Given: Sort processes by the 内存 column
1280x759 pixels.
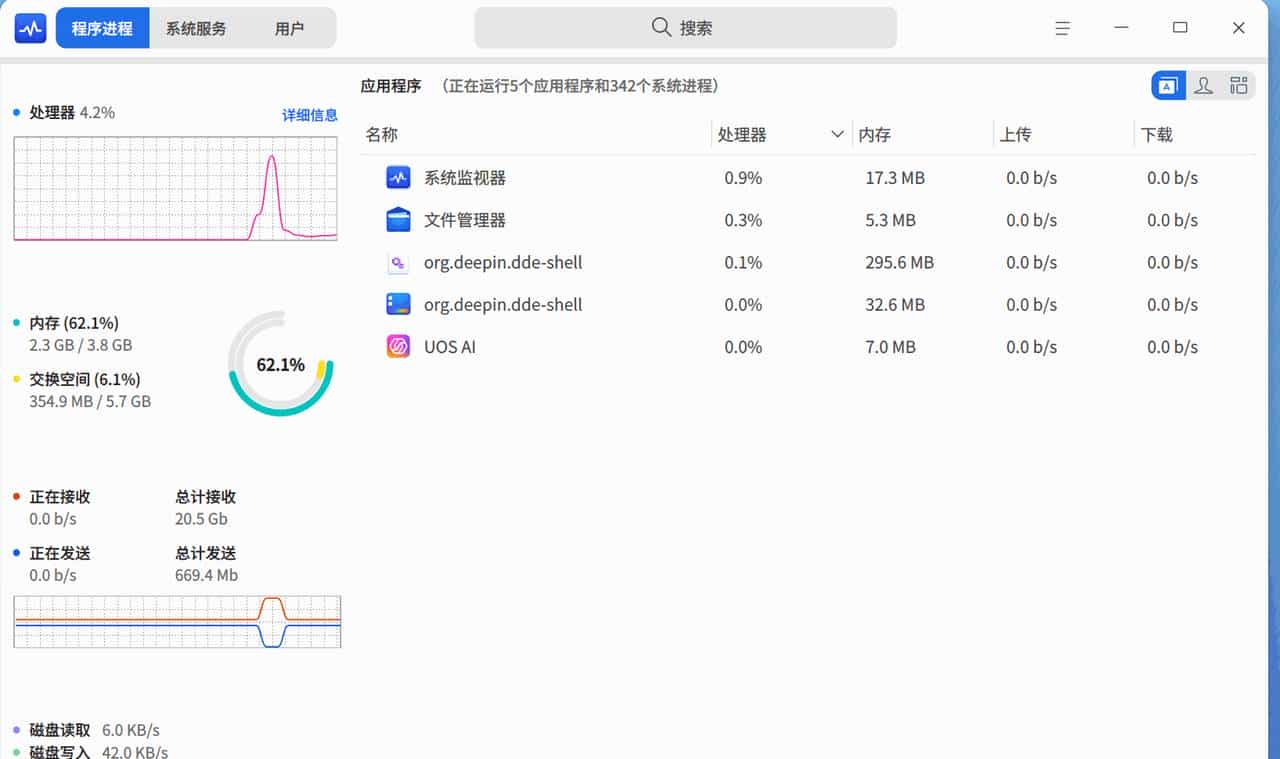Looking at the screenshot, I should pyautogui.click(x=874, y=134).
